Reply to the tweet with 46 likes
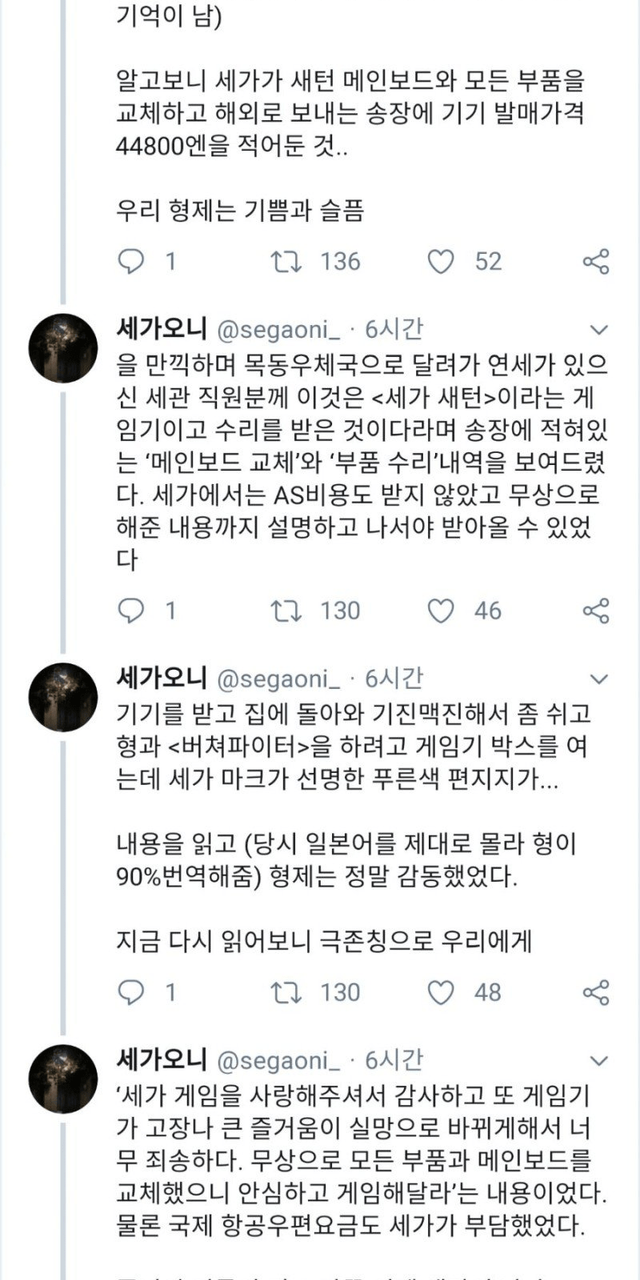The width and height of the screenshot is (640, 1280). [x=131, y=610]
